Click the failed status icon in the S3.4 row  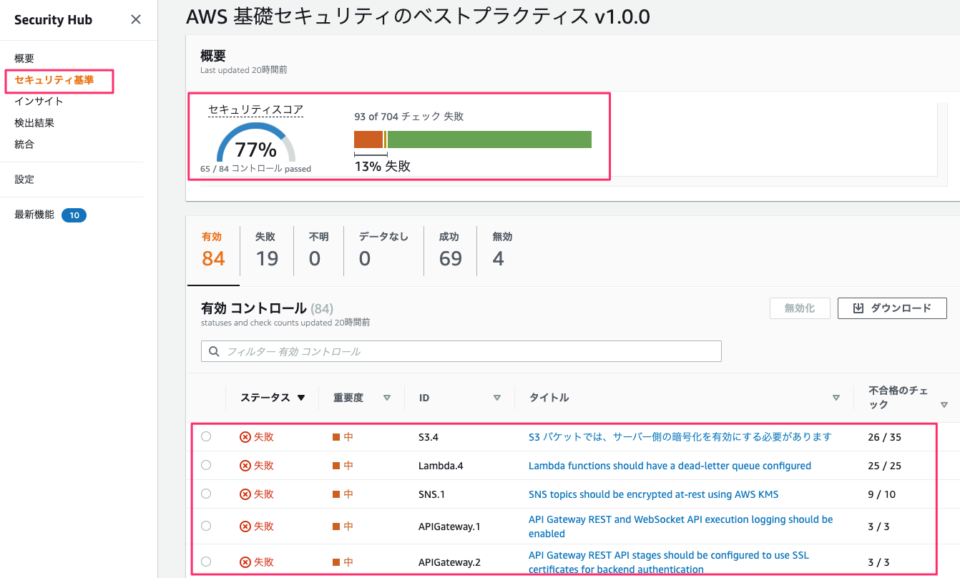pos(245,437)
